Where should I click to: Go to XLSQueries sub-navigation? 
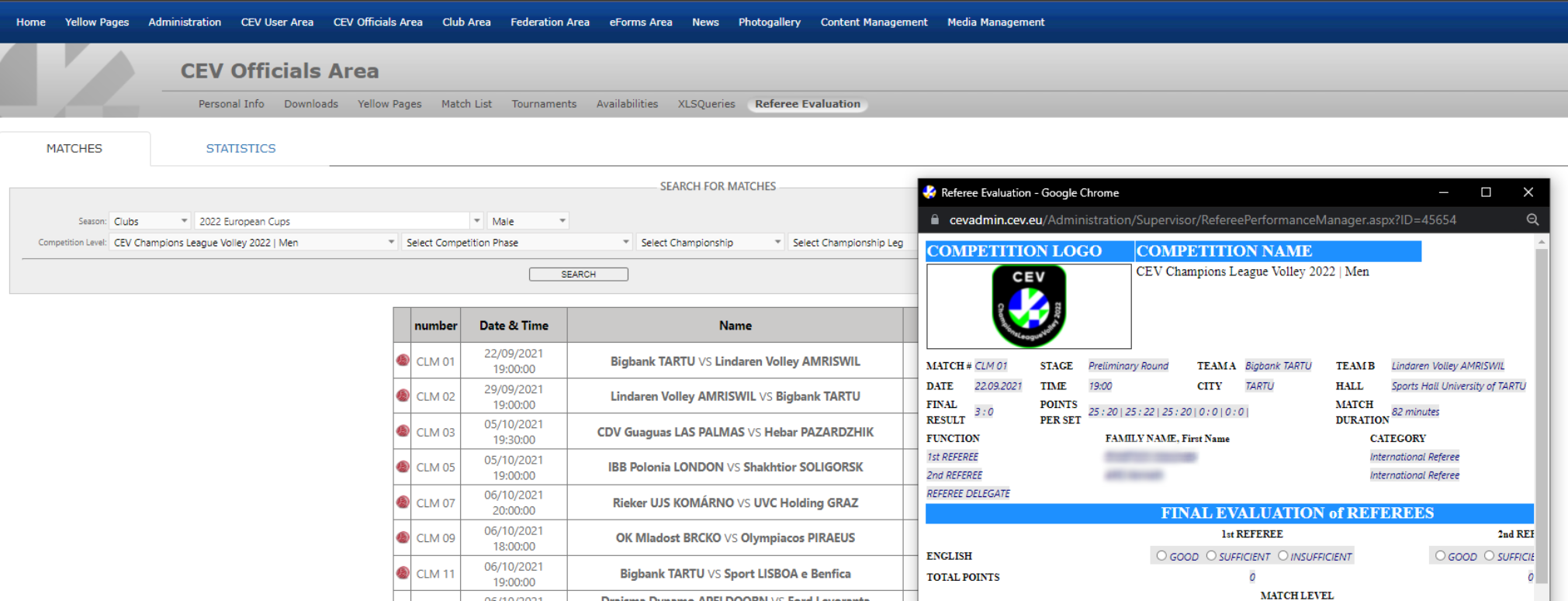click(x=706, y=104)
